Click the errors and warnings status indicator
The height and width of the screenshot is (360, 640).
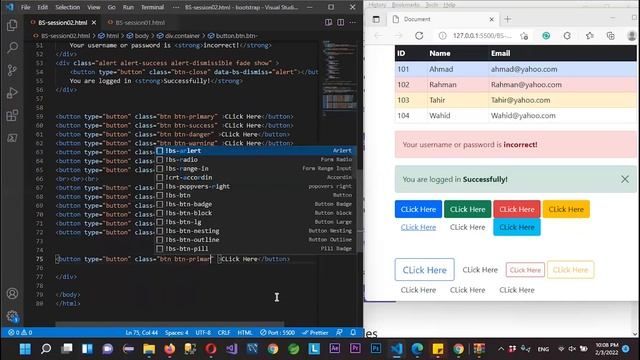20,333
